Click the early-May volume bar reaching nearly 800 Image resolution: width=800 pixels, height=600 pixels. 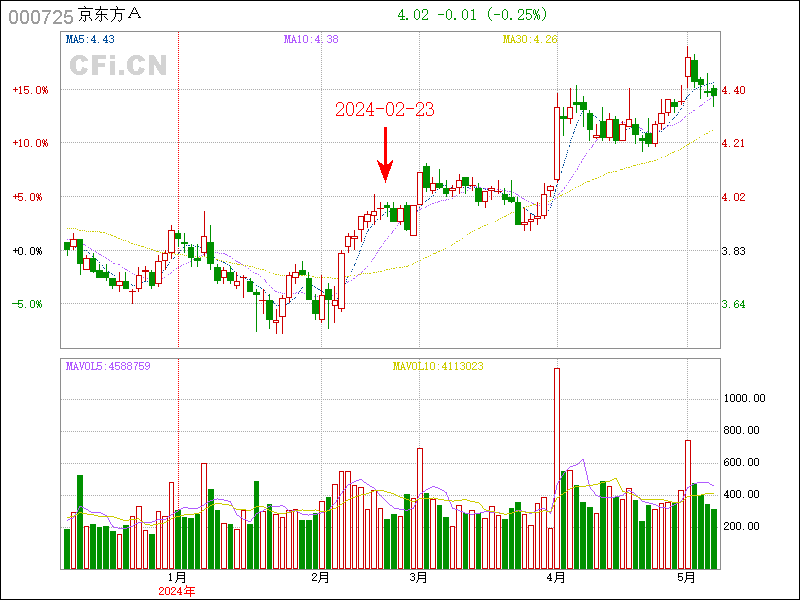coord(688,505)
